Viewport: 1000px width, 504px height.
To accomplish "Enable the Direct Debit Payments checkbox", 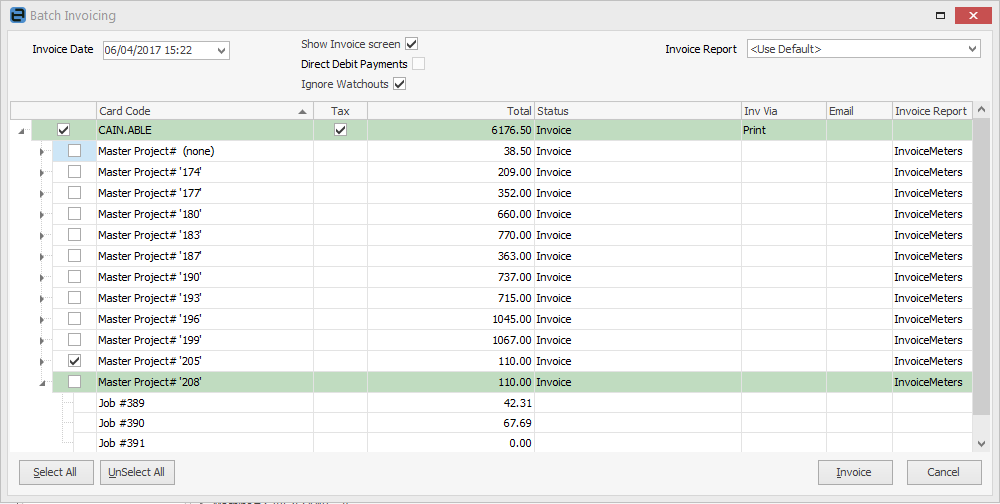I will coord(418,64).
